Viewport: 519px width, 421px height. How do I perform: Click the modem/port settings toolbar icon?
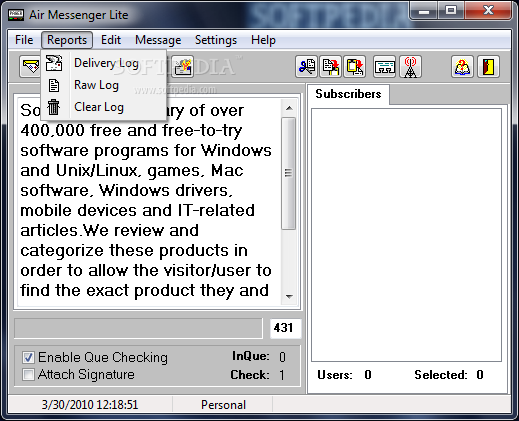tap(384, 67)
